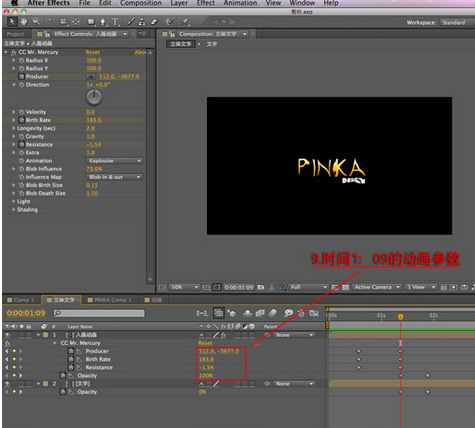Image resolution: width=475 pixels, height=428 pixels.
Task: Select the Hand tool
Action: click(x=24, y=22)
